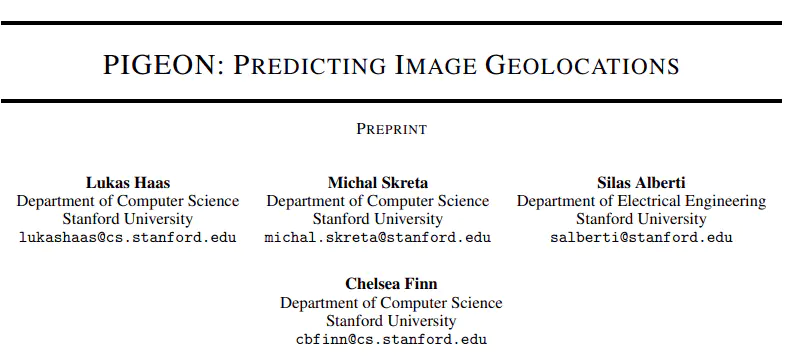Click Stanford University under Silas Alberti
The width and height of the screenshot is (798, 363).
tap(641, 219)
